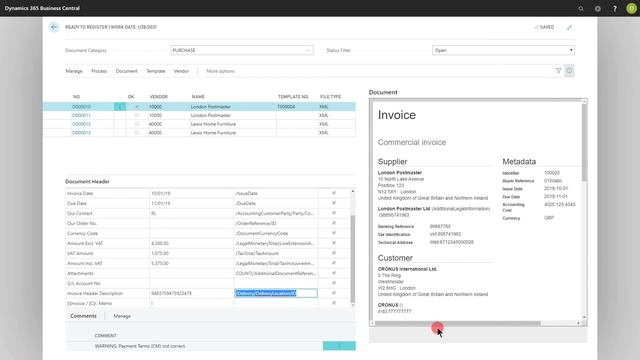Image resolution: width=640 pixels, height=360 pixels.
Task: Click the selected Invoice Header Description path field
Action: coord(276,293)
